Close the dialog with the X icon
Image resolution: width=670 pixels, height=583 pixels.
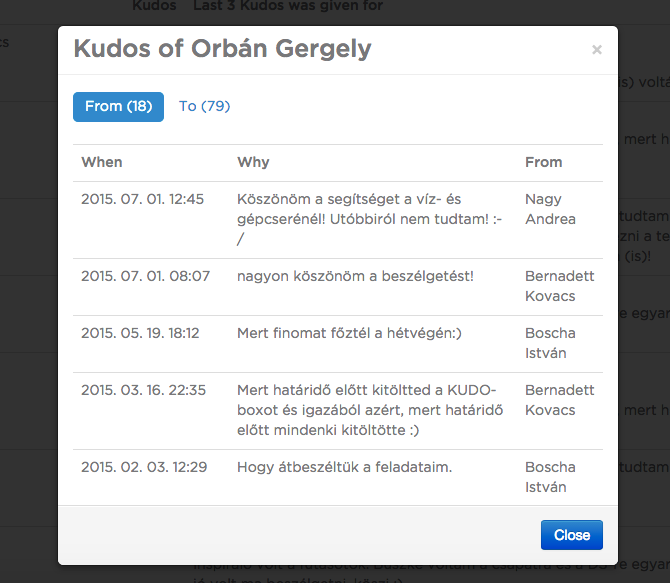(x=597, y=50)
